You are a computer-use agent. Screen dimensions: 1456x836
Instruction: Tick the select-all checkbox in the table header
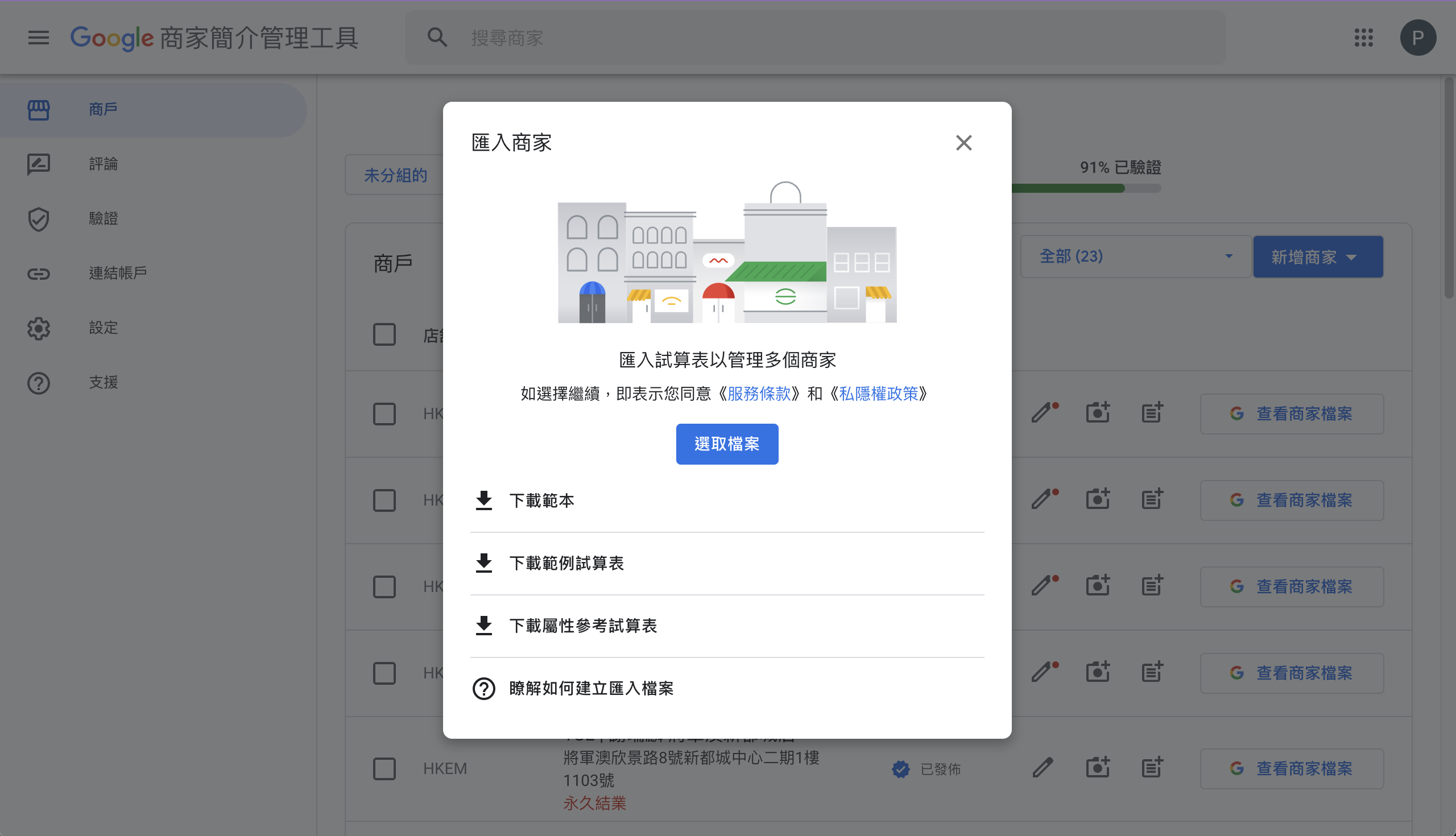tap(384, 335)
